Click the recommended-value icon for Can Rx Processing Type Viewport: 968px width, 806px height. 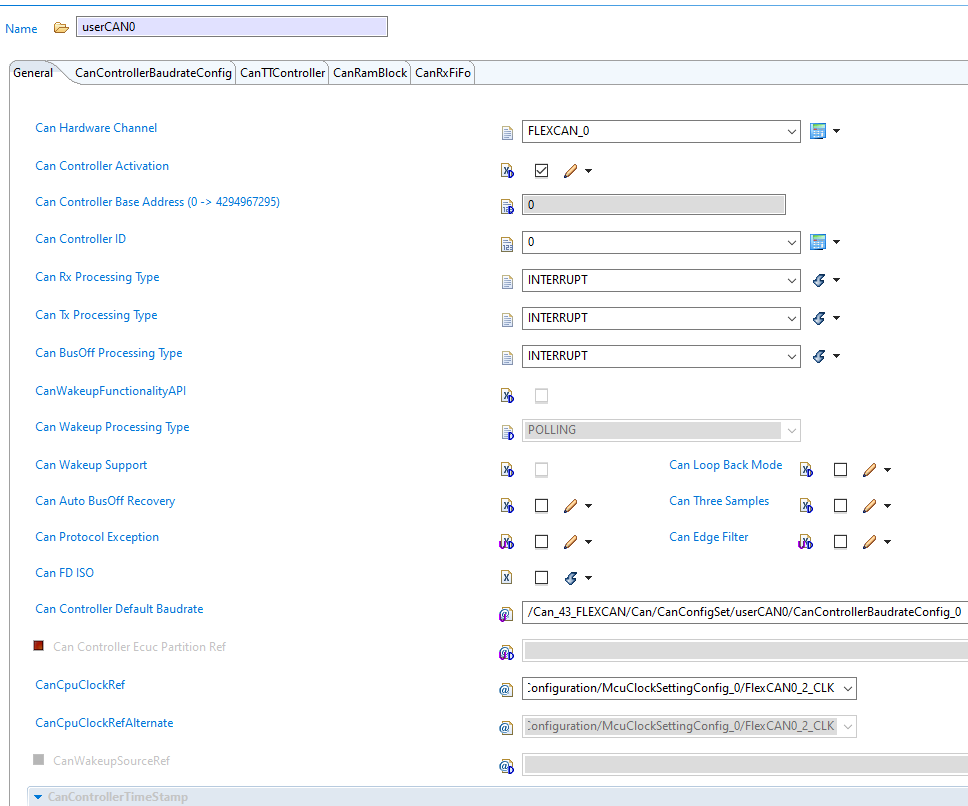819,280
